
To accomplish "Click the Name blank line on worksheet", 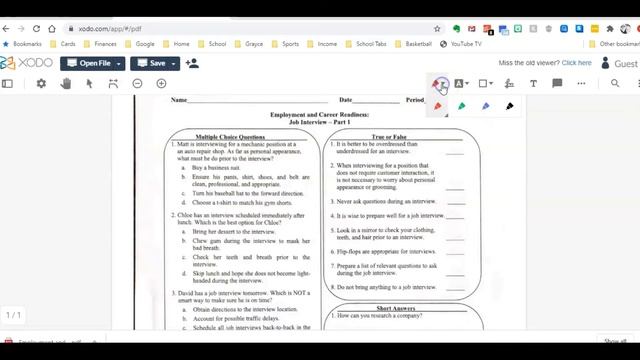I will click(x=257, y=100).
